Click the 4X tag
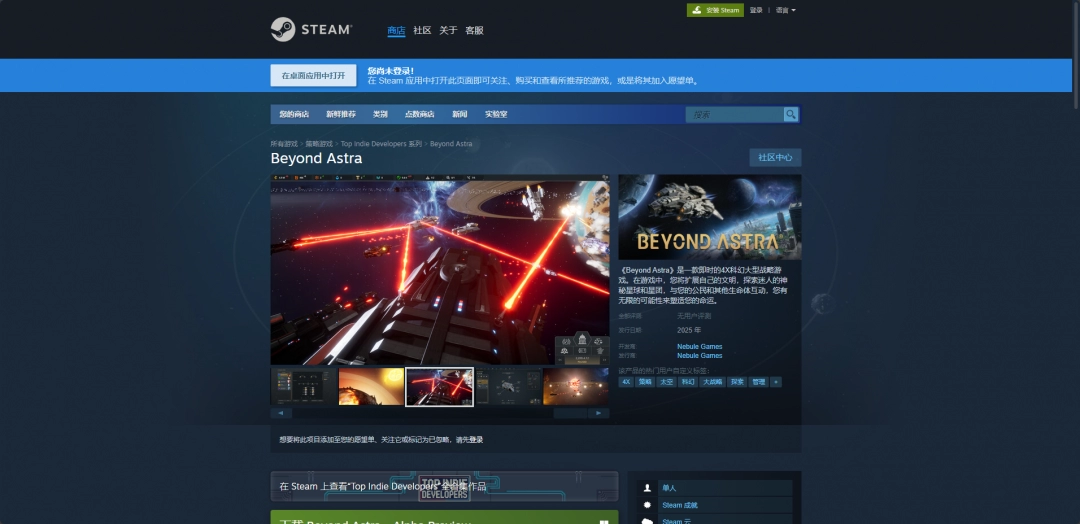This screenshot has height=524, width=1080. click(x=626, y=381)
